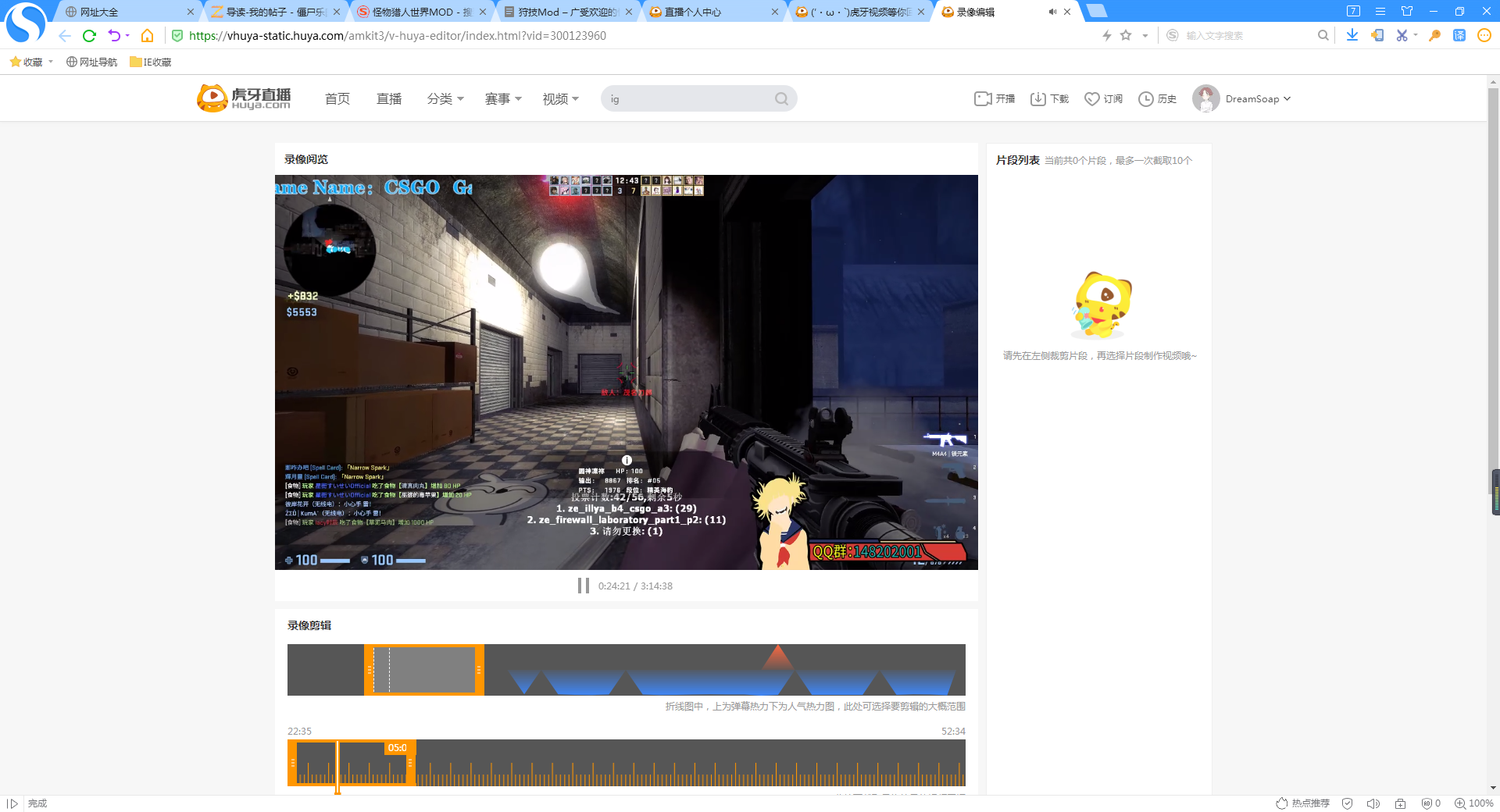The image size is (1500, 812).
Task: Open the 开播 start-streaming icon
Action: pos(982,98)
